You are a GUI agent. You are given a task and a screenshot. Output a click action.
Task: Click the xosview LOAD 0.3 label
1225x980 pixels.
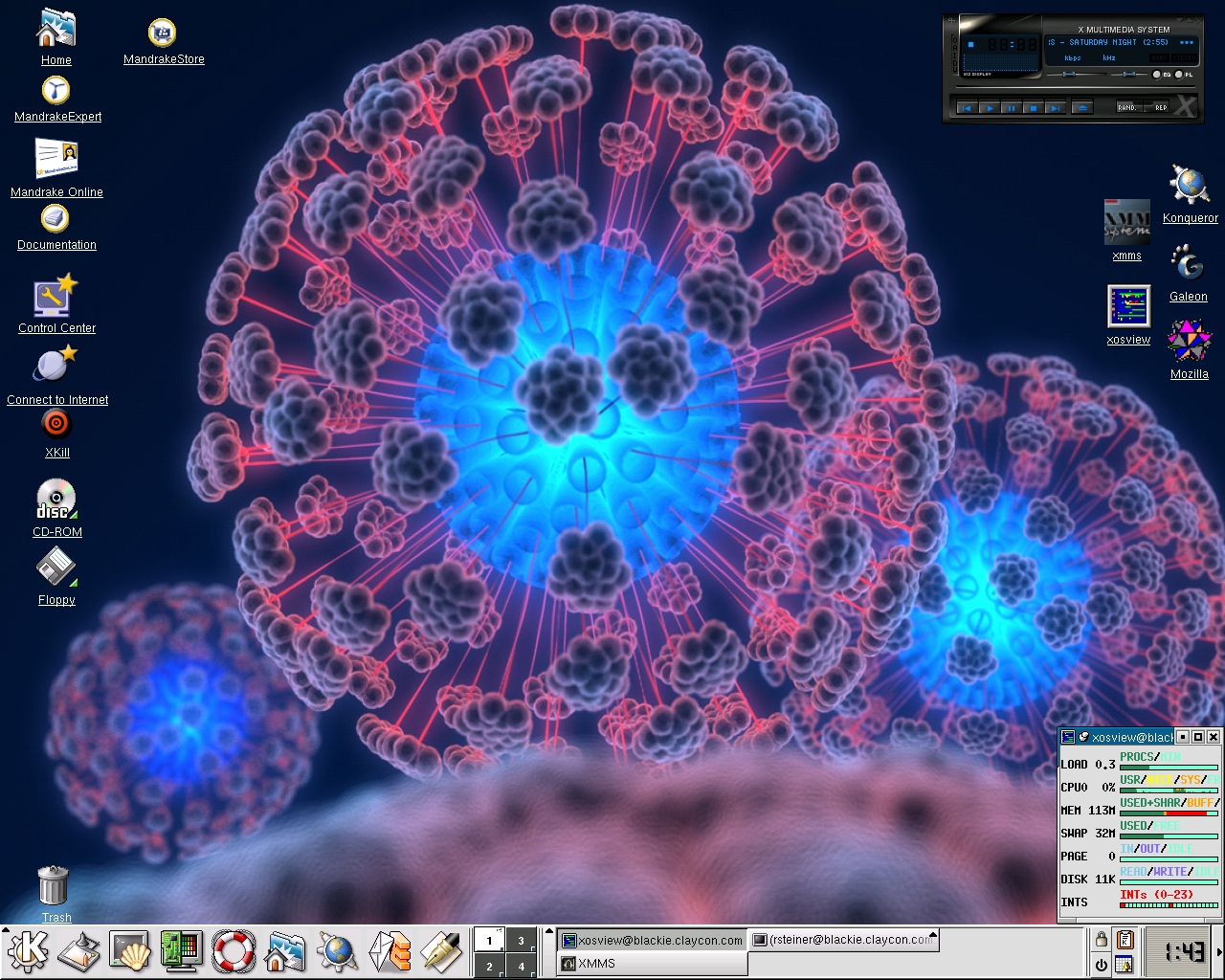click(x=1087, y=764)
